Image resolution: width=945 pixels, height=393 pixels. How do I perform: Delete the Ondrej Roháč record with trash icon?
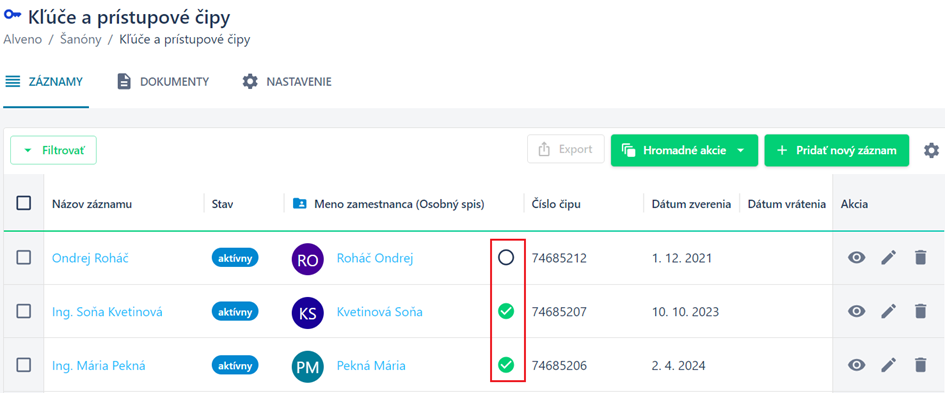(920, 258)
